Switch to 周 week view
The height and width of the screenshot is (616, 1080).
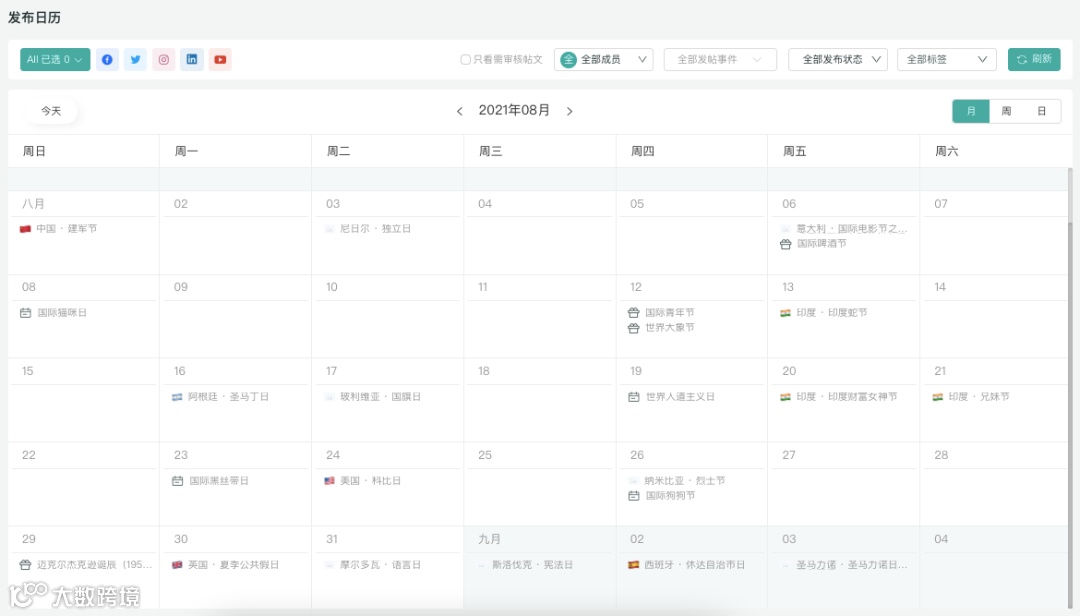click(x=1006, y=112)
